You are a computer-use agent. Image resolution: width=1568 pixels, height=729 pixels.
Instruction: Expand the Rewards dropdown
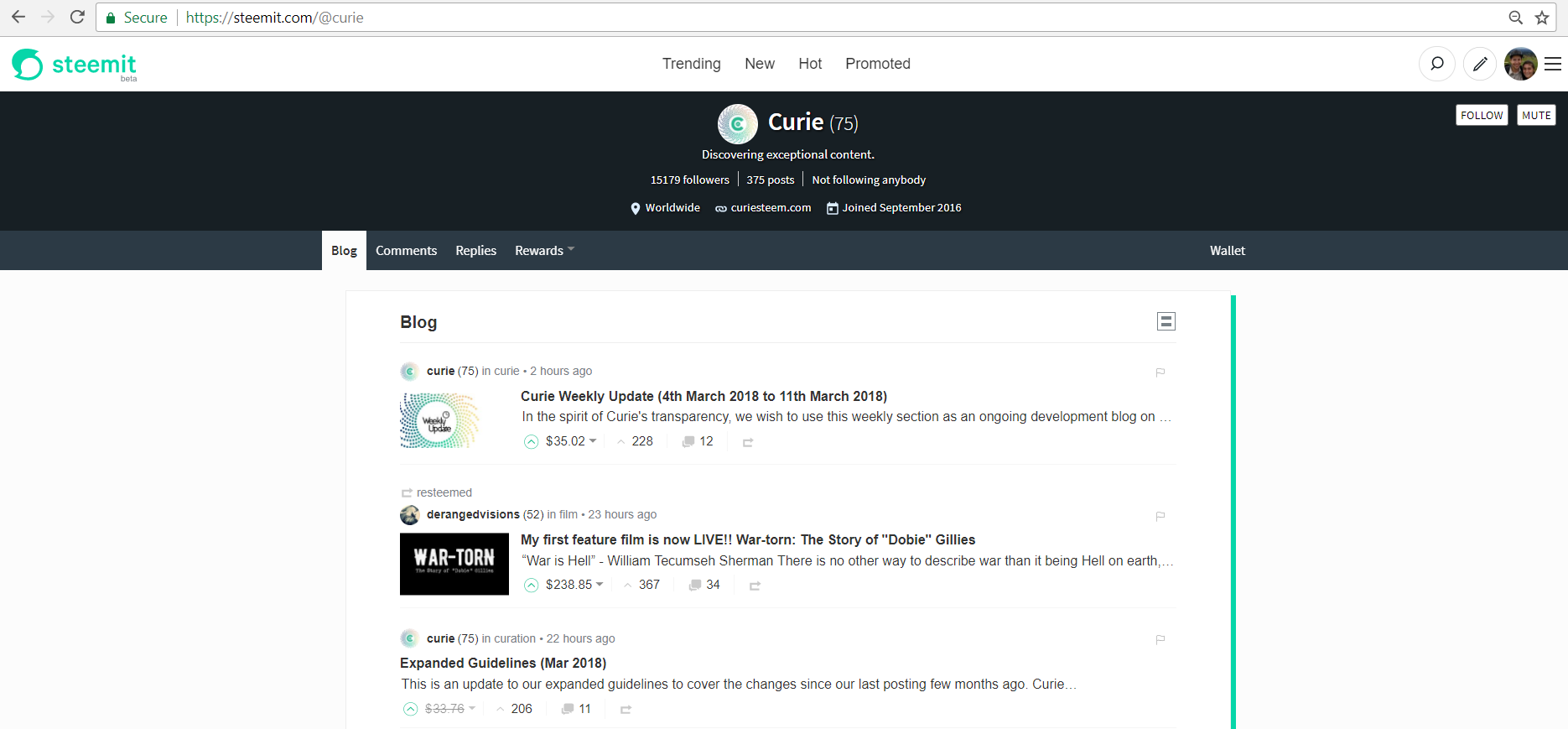(x=544, y=250)
